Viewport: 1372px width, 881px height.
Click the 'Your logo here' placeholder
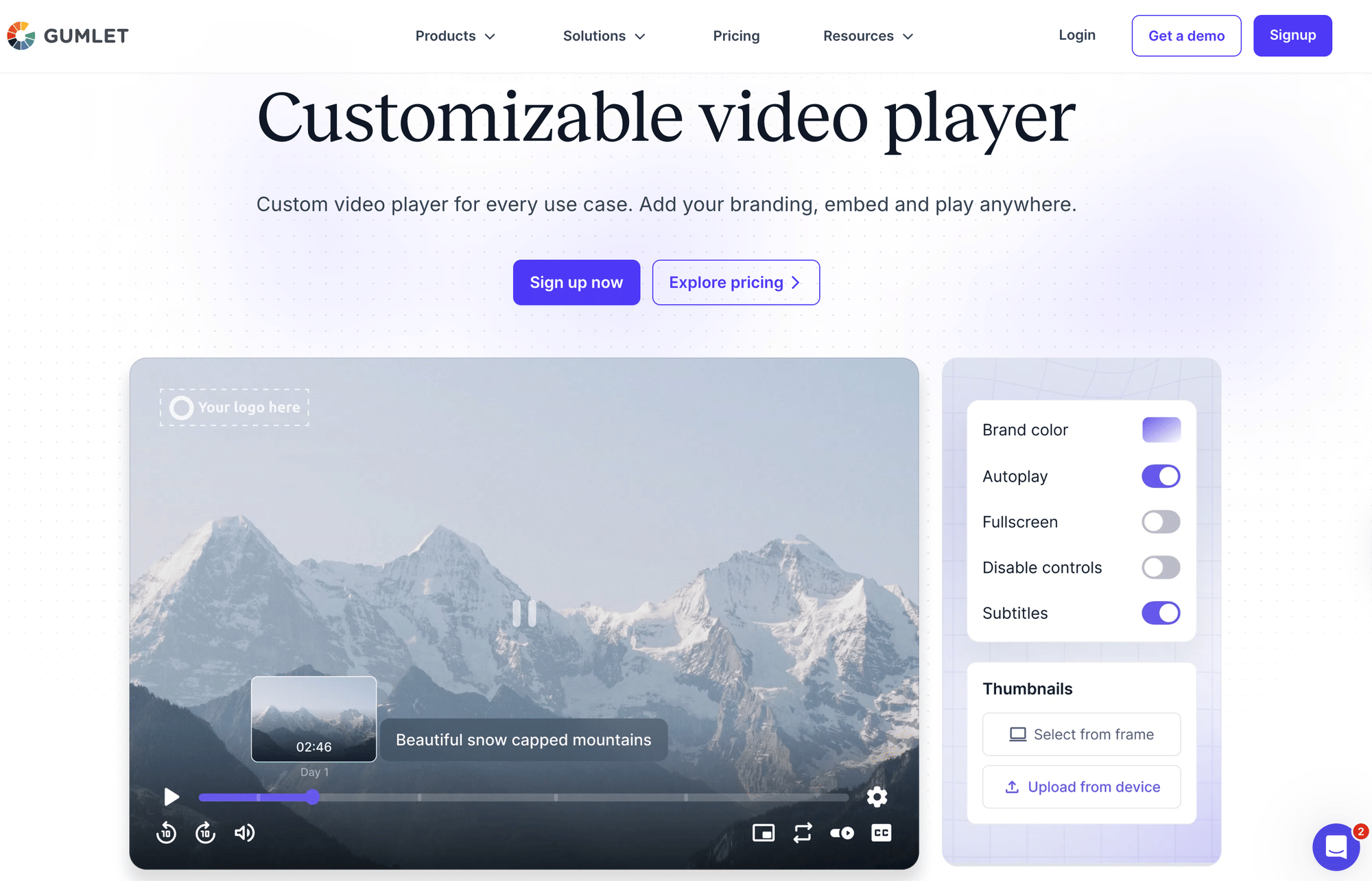click(235, 408)
